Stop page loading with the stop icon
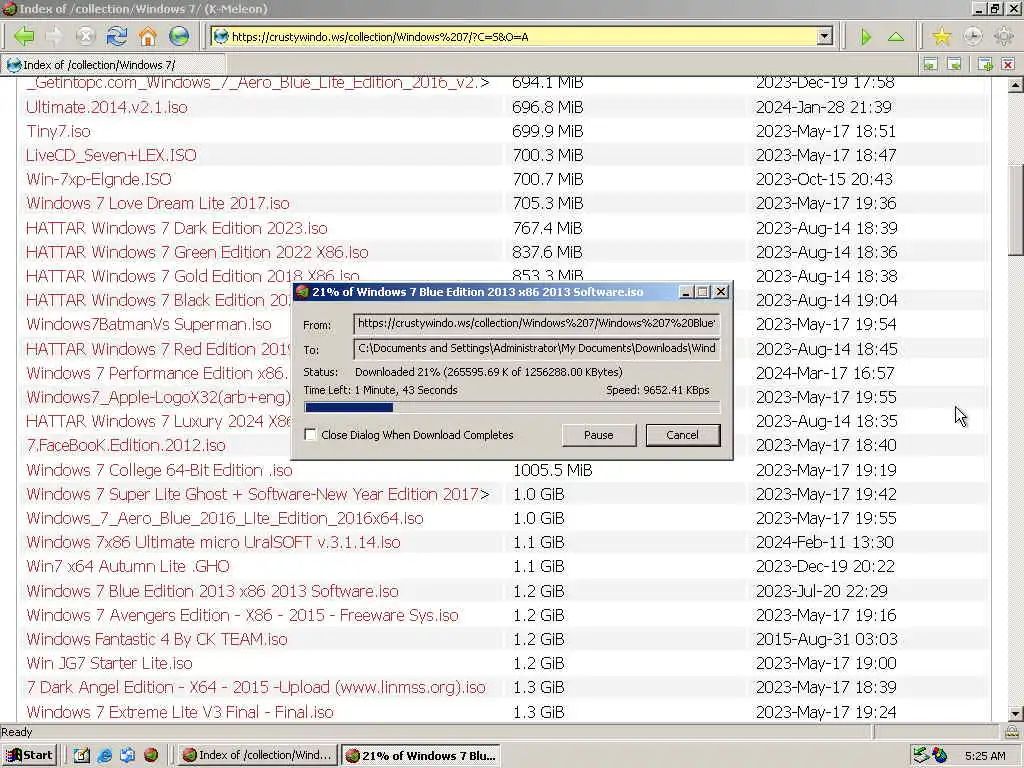This screenshot has height=768, width=1024. pos(86,36)
